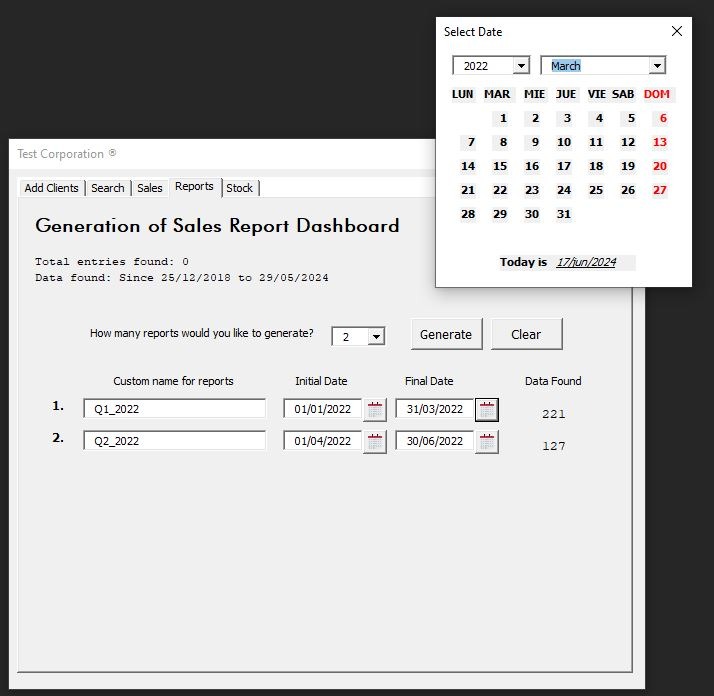Switch to the Sales tab

click(x=150, y=188)
